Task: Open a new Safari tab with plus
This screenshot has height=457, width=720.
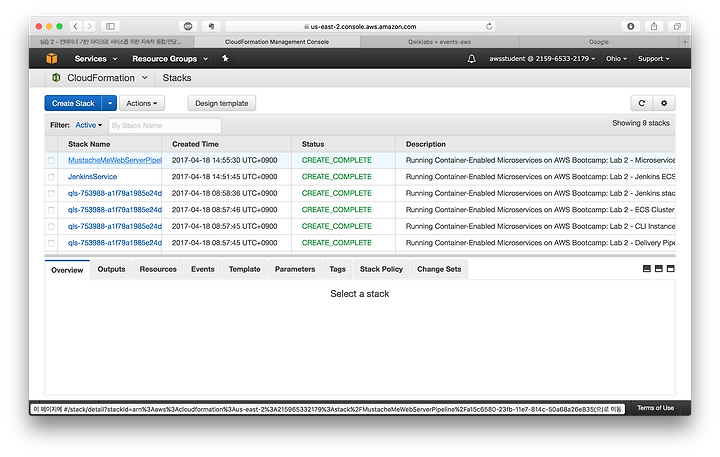Action: click(685, 42)
